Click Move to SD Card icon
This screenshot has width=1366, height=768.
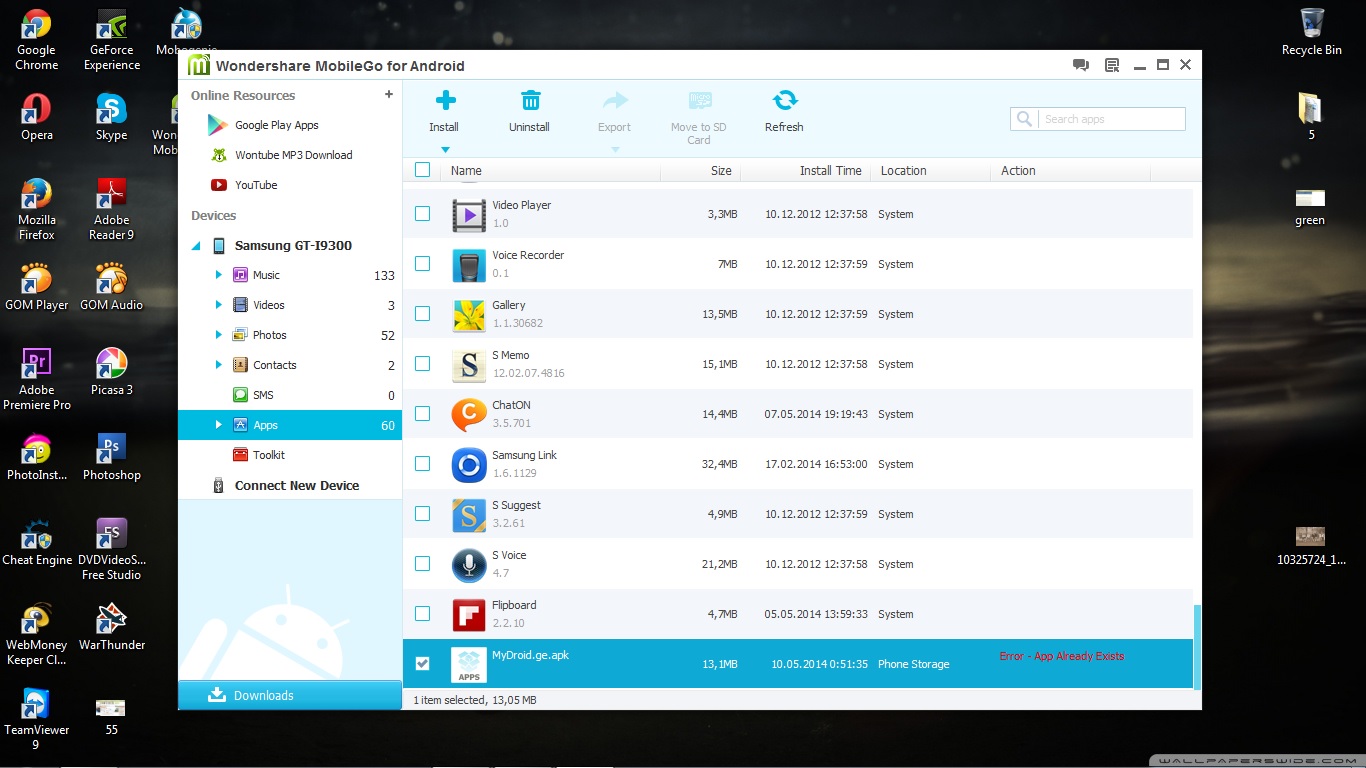700,100
